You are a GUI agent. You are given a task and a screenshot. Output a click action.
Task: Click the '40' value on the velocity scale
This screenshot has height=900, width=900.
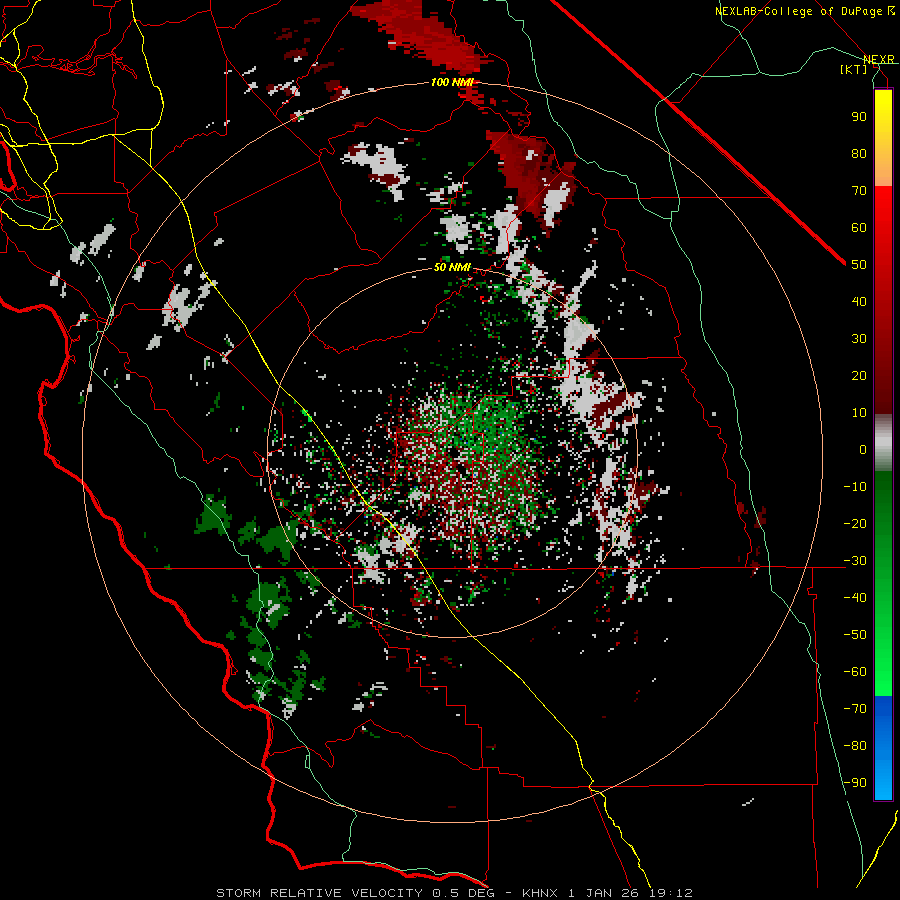pyautogui.click(x=859, y=301)
